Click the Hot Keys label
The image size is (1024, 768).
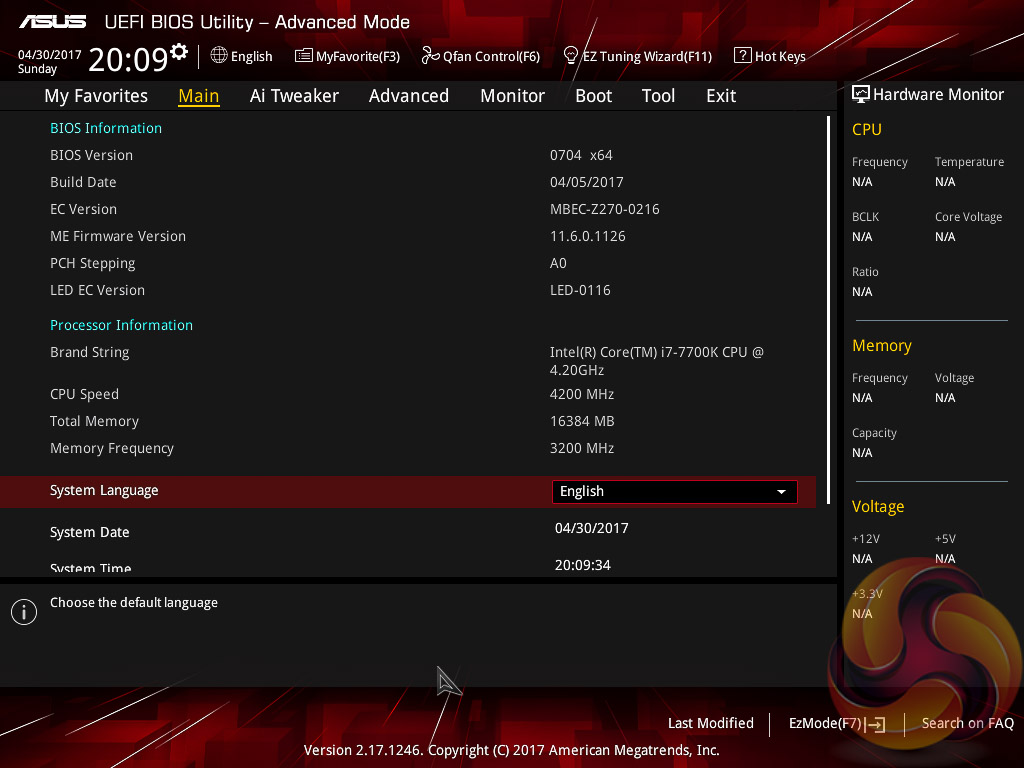tap(780, 56)
